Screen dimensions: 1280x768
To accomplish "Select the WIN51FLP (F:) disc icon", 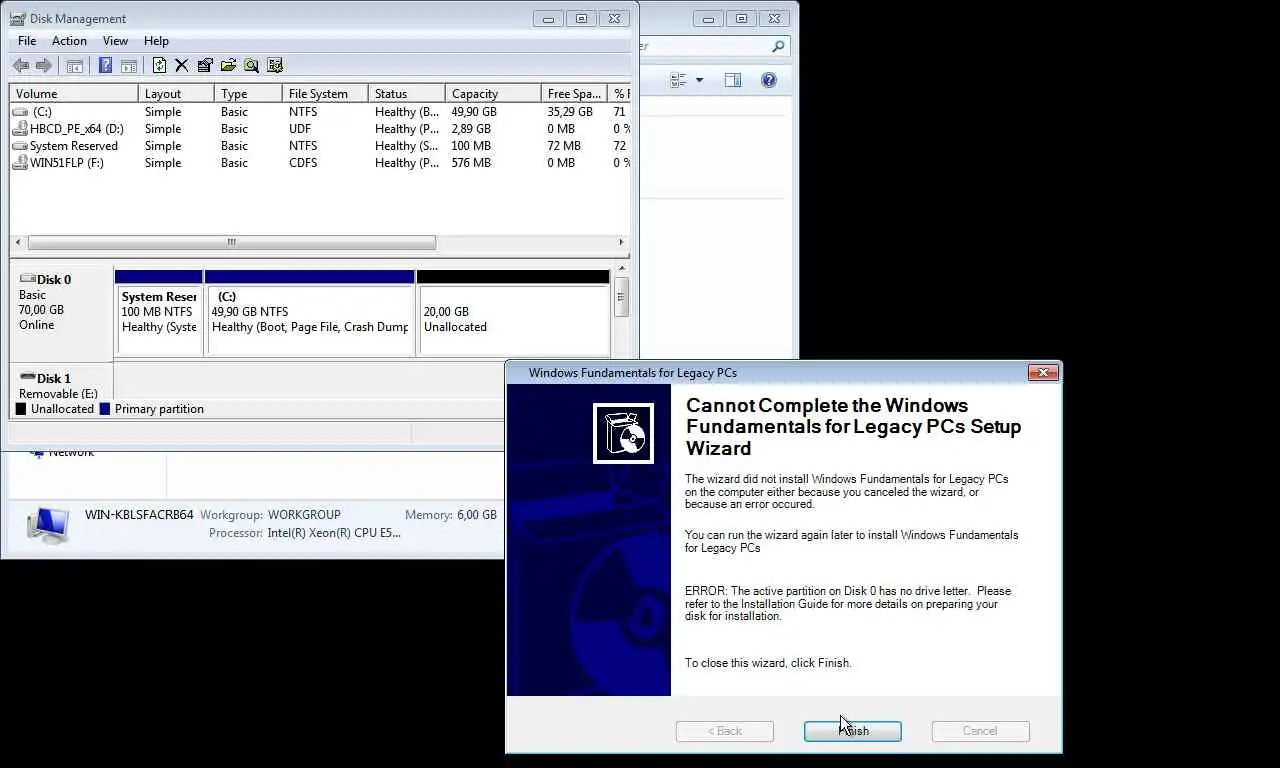I will click(20, 163).
